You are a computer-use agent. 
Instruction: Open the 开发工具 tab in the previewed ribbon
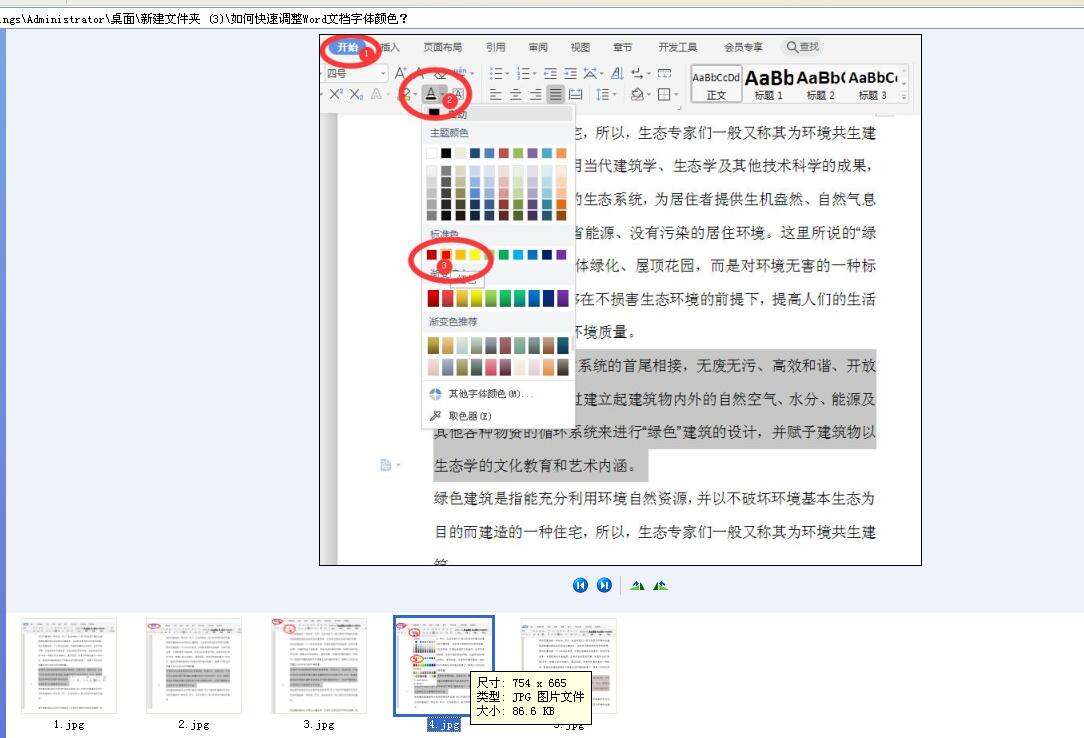click(x=678, y=47)
